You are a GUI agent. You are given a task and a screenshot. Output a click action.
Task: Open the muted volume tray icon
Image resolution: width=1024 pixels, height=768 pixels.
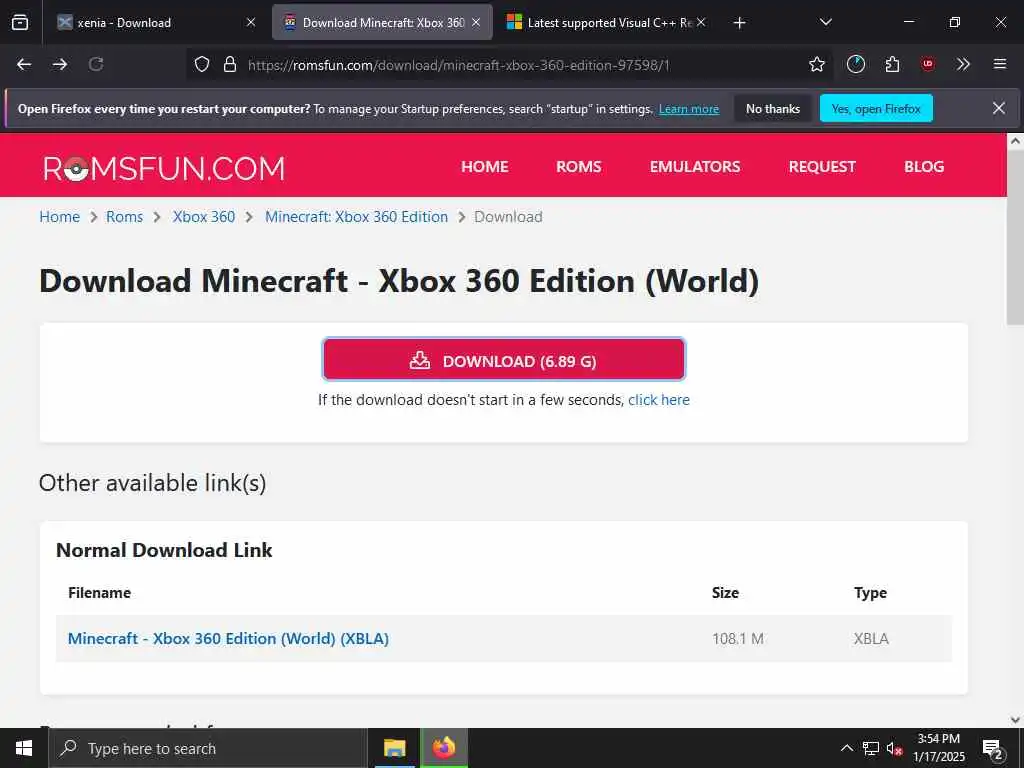pos(894,748)
